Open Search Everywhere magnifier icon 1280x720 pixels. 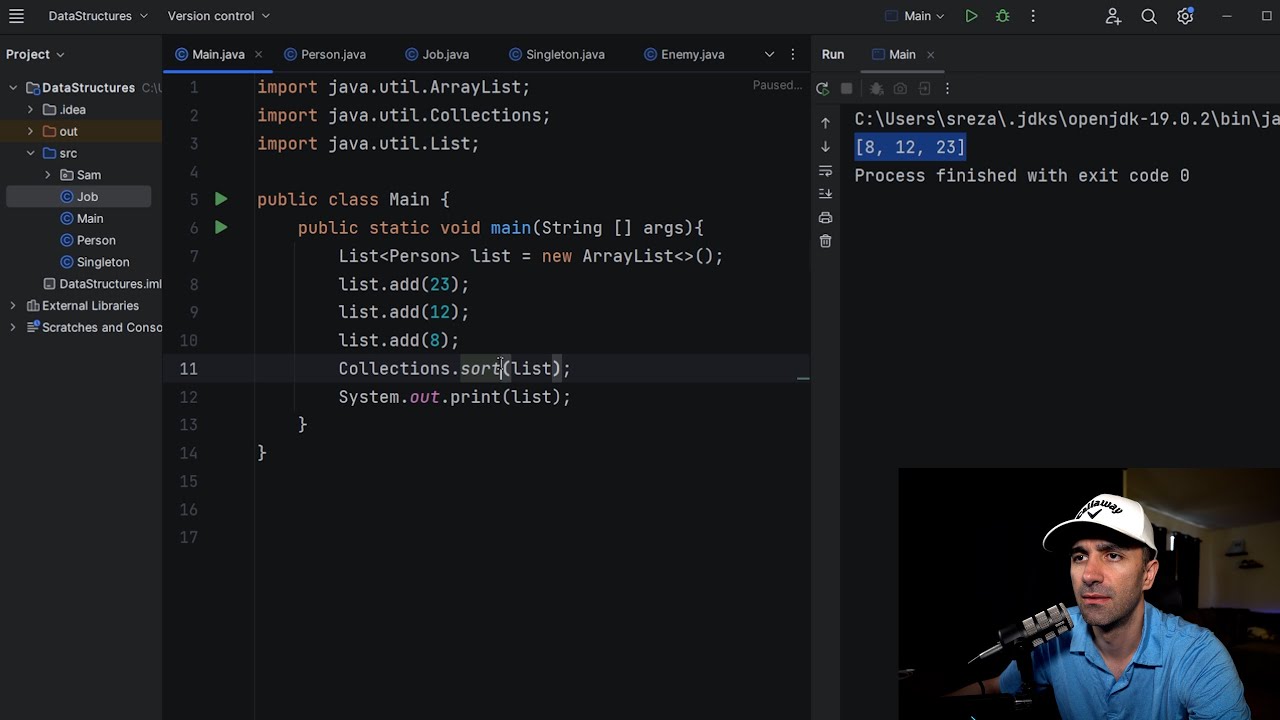pyautogui.click(x=1149, y=16)
